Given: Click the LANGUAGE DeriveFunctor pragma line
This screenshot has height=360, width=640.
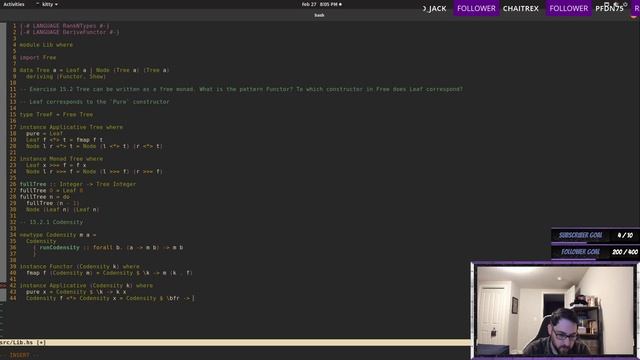Looking at the screenshot, I should coord(69,32).
